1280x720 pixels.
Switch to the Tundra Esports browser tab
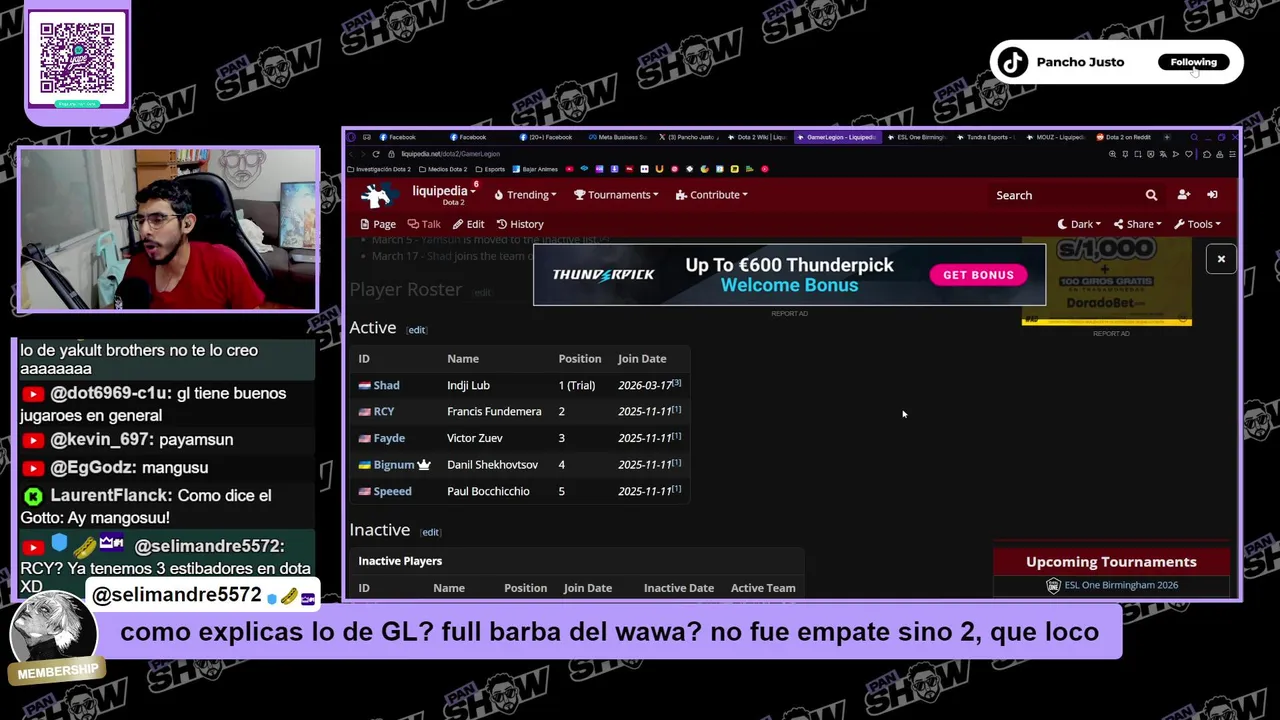[985, 137]
